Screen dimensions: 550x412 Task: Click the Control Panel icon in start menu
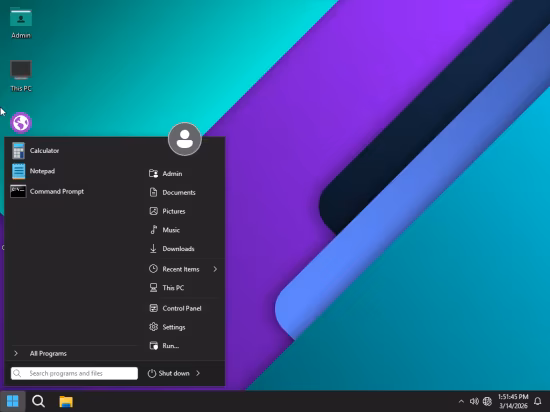pyautogui.click(x=153, y=308)
